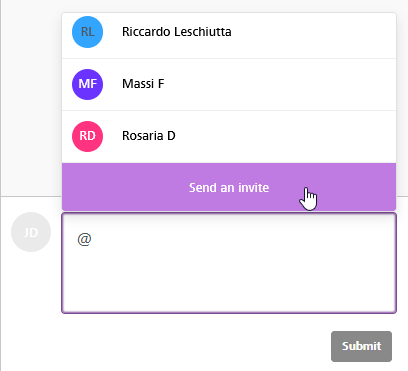Click the blue RL avatar circle
The width and height of the screenshot is (408, 371).
tap(87, 32)
